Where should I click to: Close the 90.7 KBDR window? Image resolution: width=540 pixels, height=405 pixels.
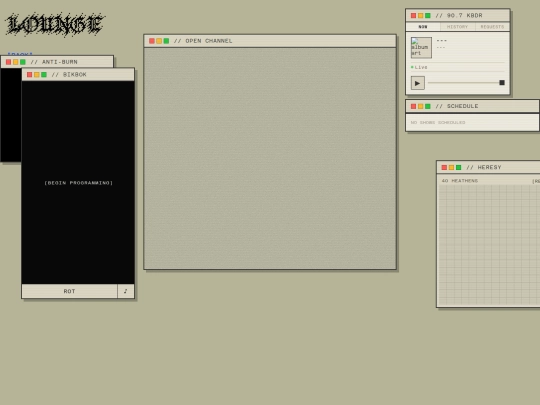tap(413, 15)
